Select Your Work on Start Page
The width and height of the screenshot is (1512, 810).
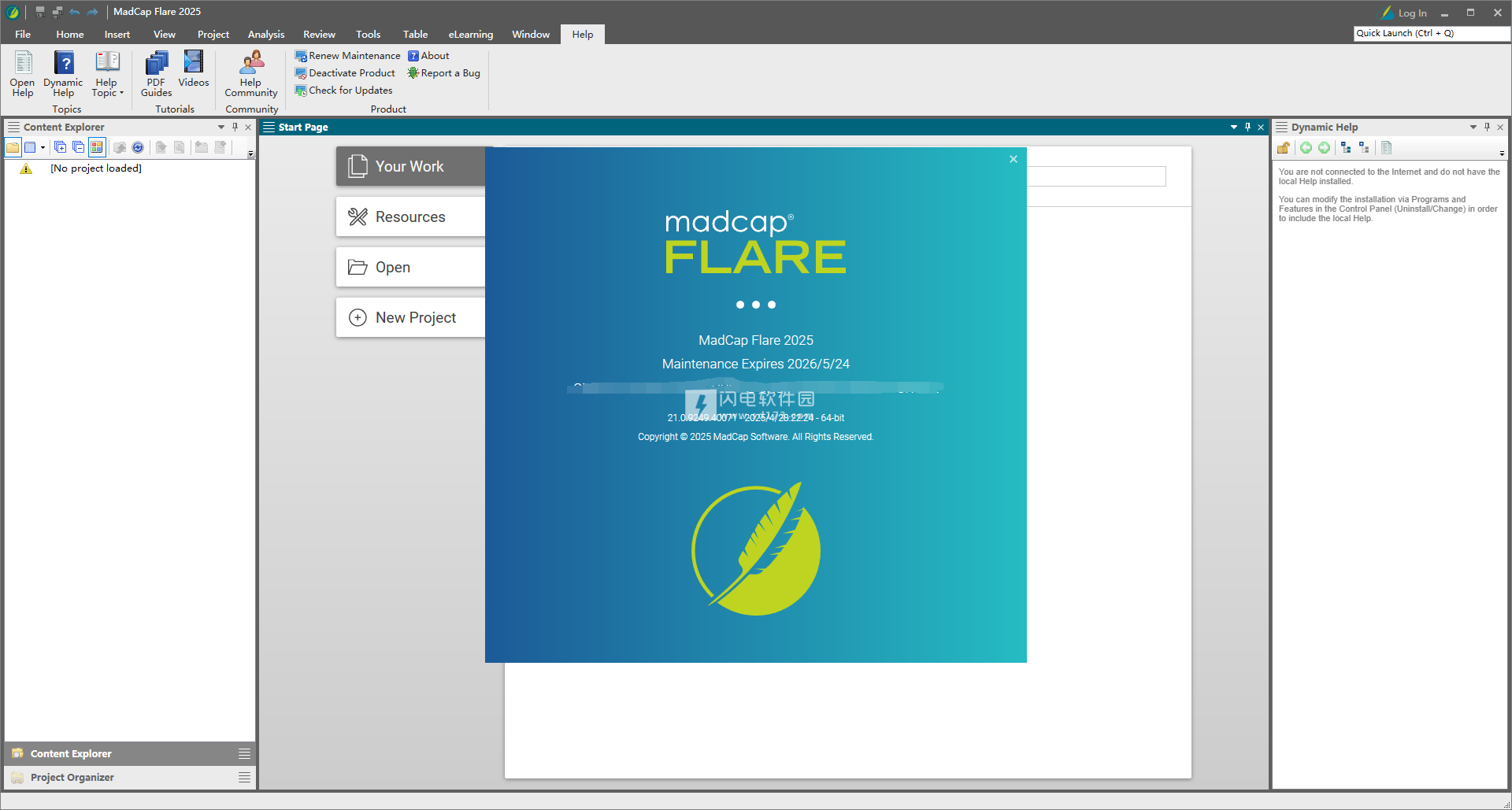tap(410, 166)
